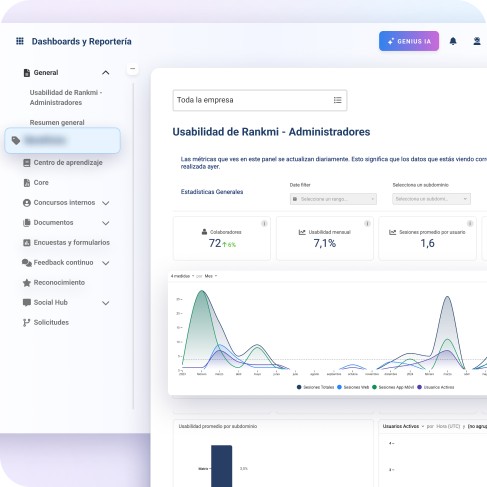Open the Solicitudes section
Image resolution: width=487 pixels, height=487 pixels.
tap(51, 323)
